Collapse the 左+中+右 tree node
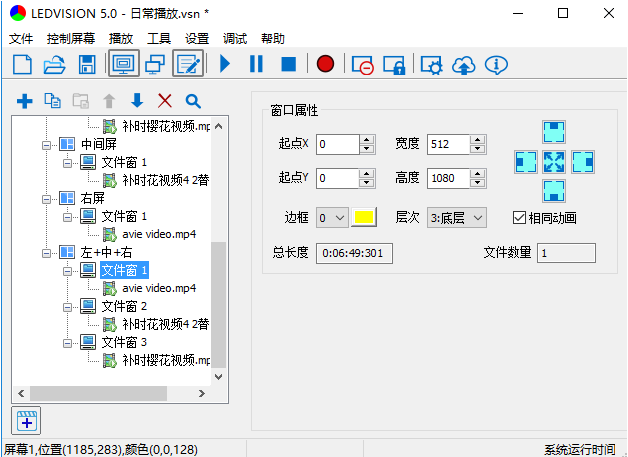 [x=46, y=252]
